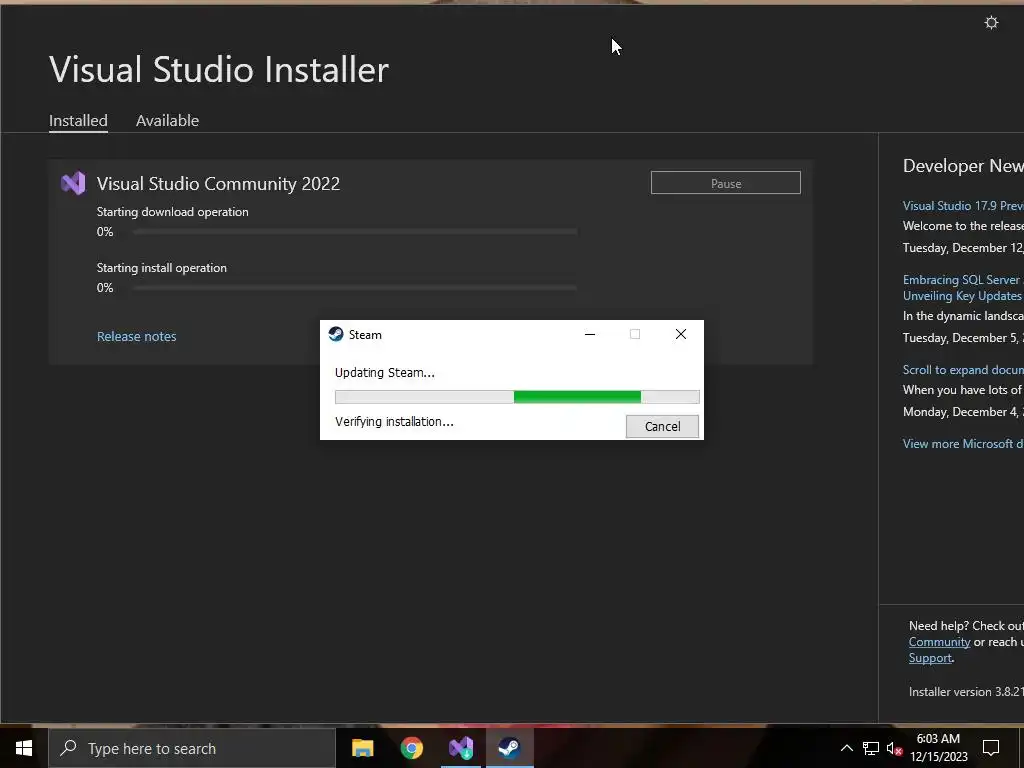Click the Verifying installation... status text

click(394, 422)
